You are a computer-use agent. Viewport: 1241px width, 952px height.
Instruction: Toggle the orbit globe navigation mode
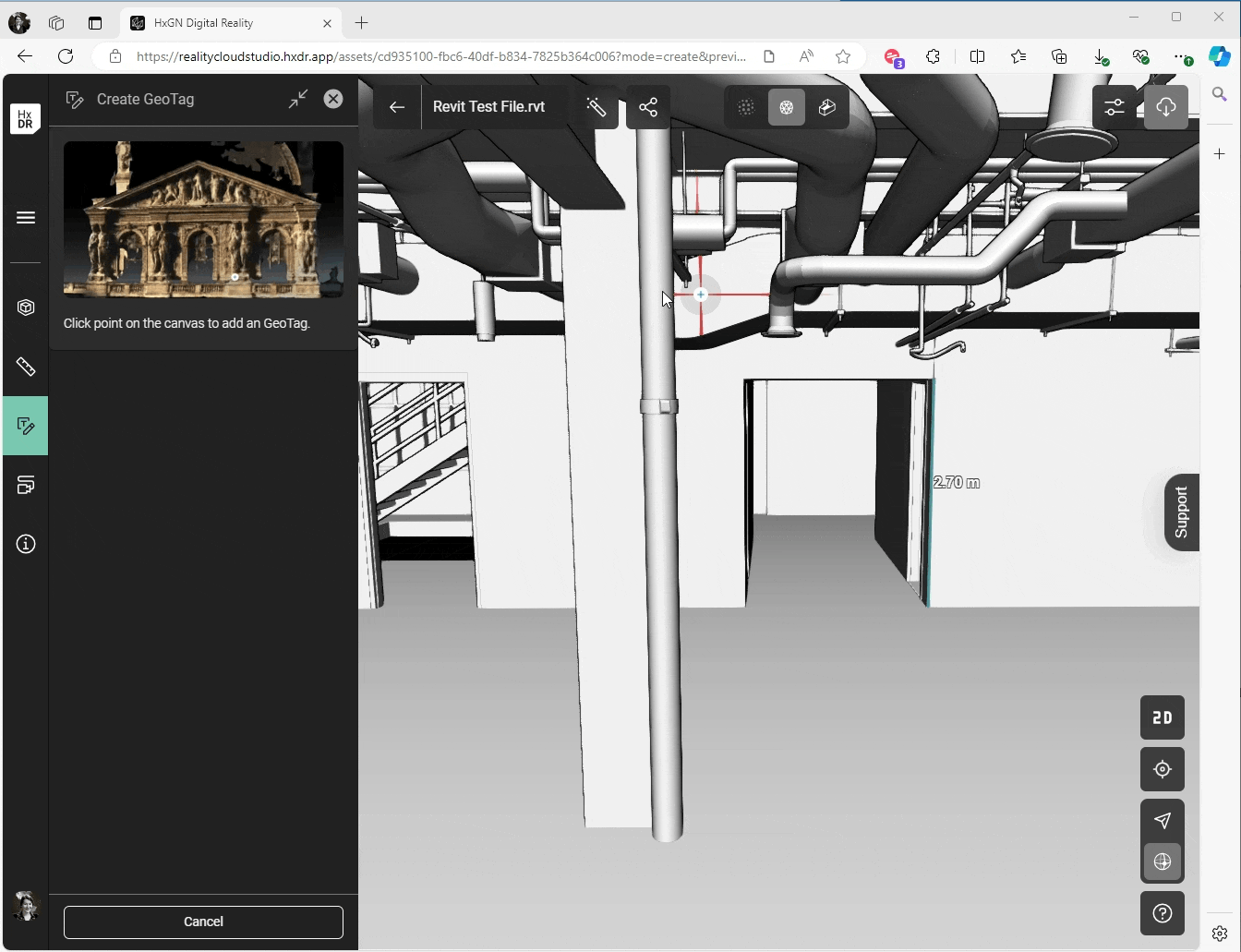click(x=1162, y=862)
